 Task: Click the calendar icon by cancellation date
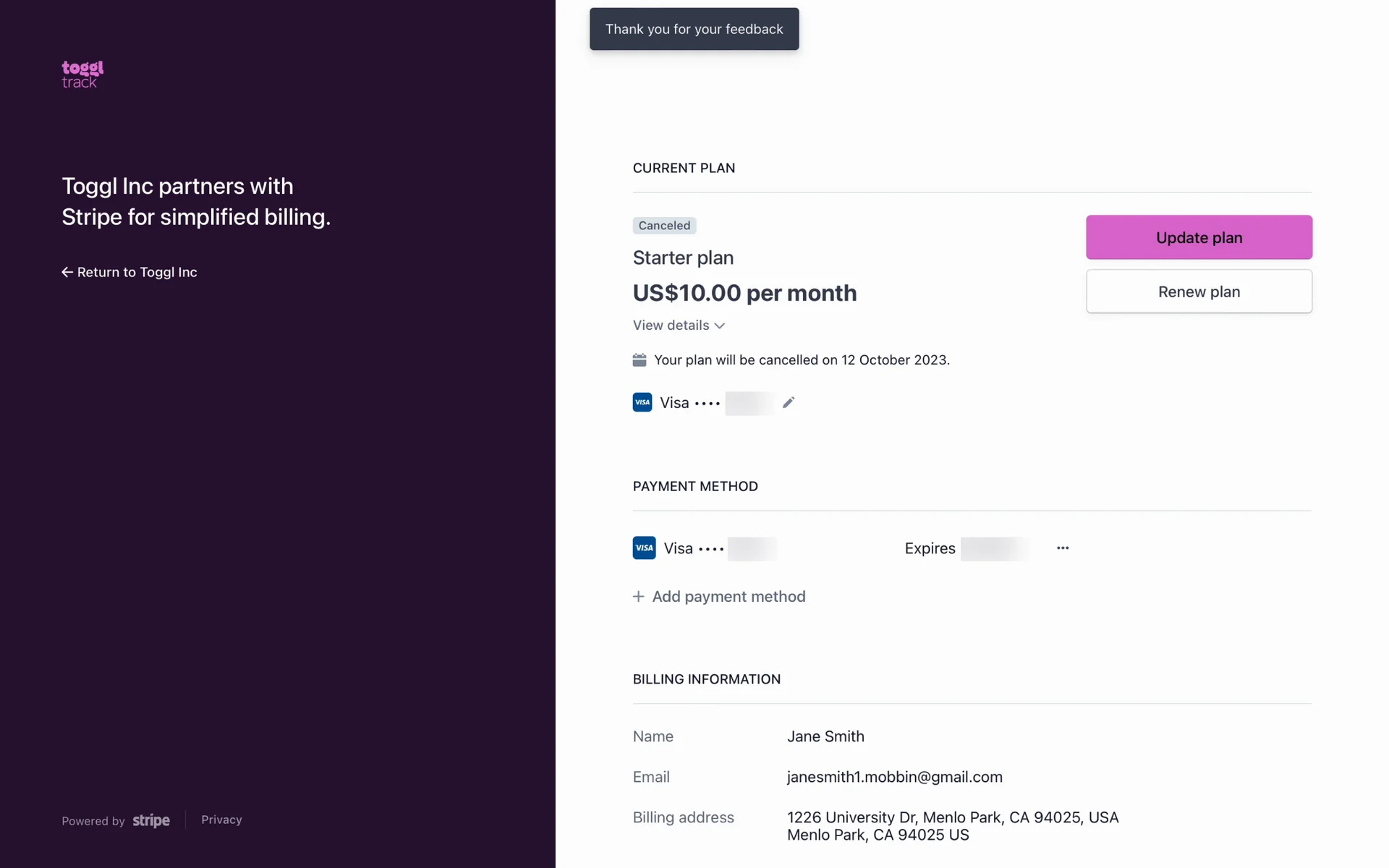640,360
